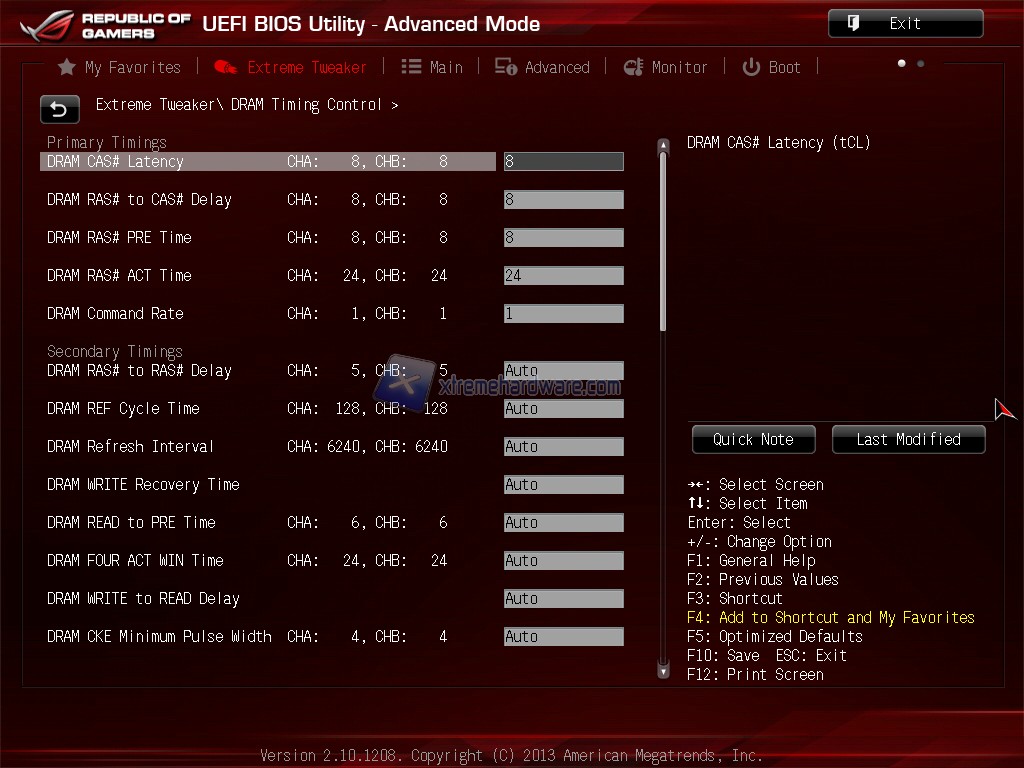Click the Advanced chip icon
The height and width of the screenshot is (768, 1024).
tap(506, 67)
